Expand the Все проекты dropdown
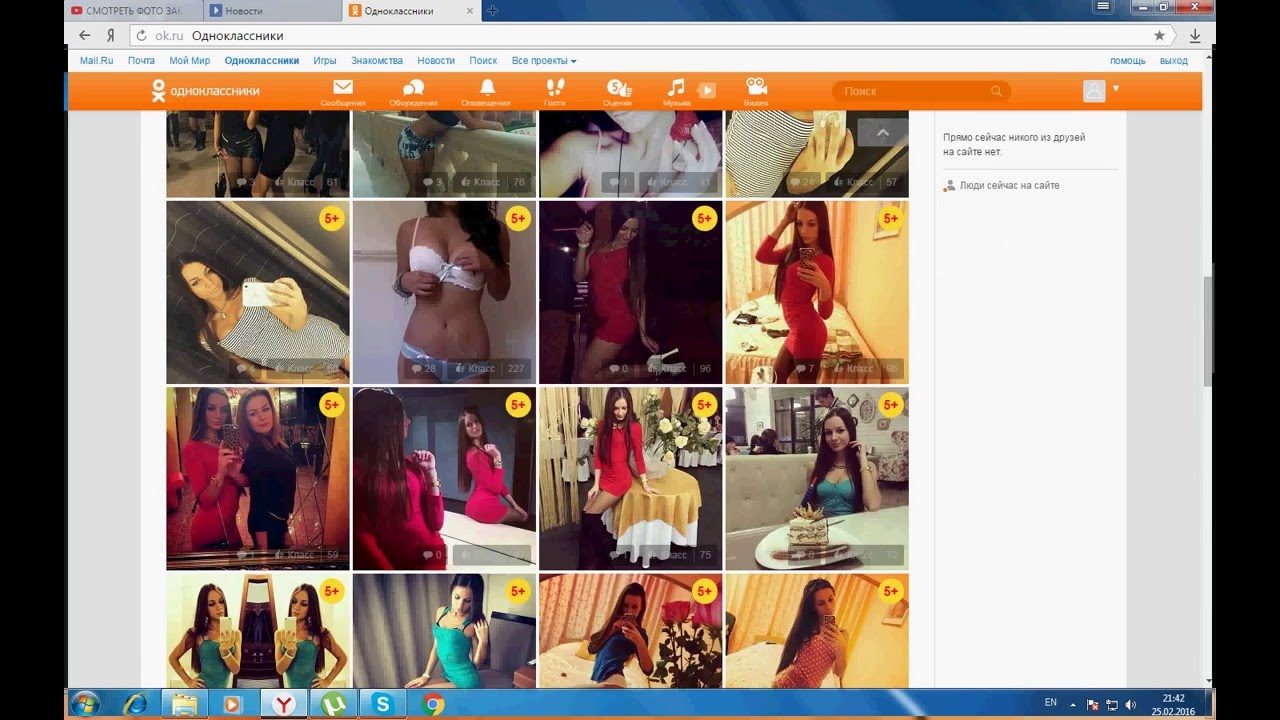The height and width of the screenshot is (720, 1280). (544, 61)
